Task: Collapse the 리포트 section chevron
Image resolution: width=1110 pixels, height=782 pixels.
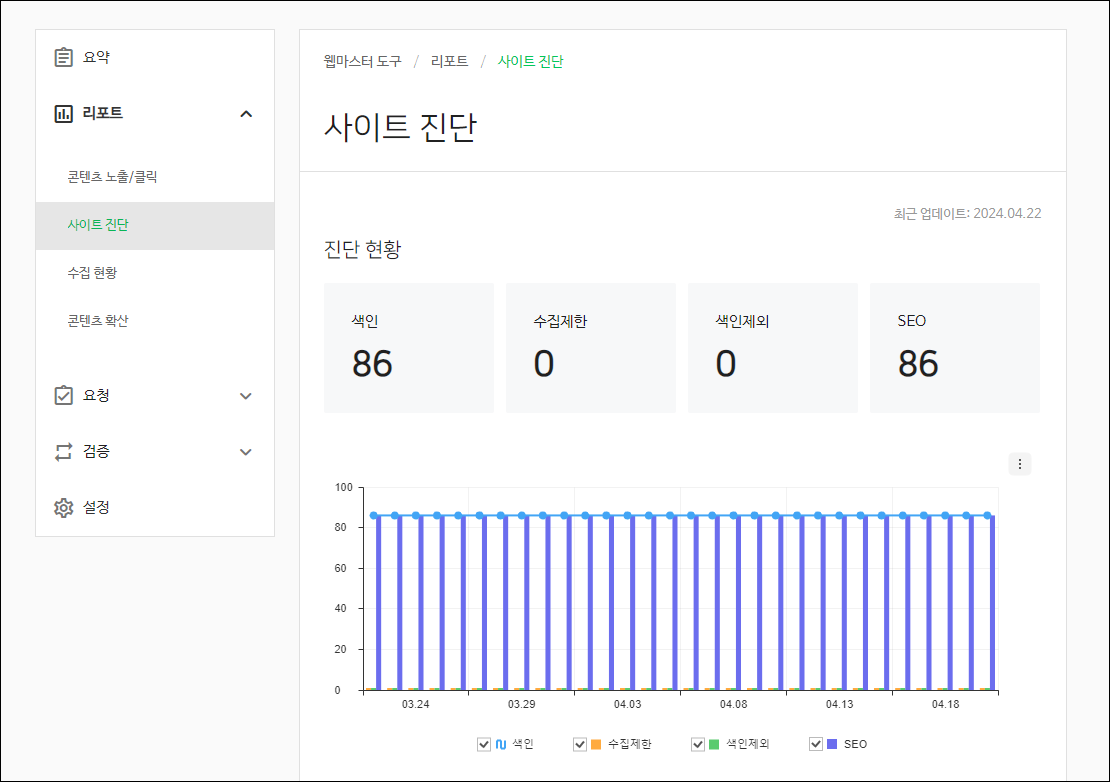Action: coord(245,113)
